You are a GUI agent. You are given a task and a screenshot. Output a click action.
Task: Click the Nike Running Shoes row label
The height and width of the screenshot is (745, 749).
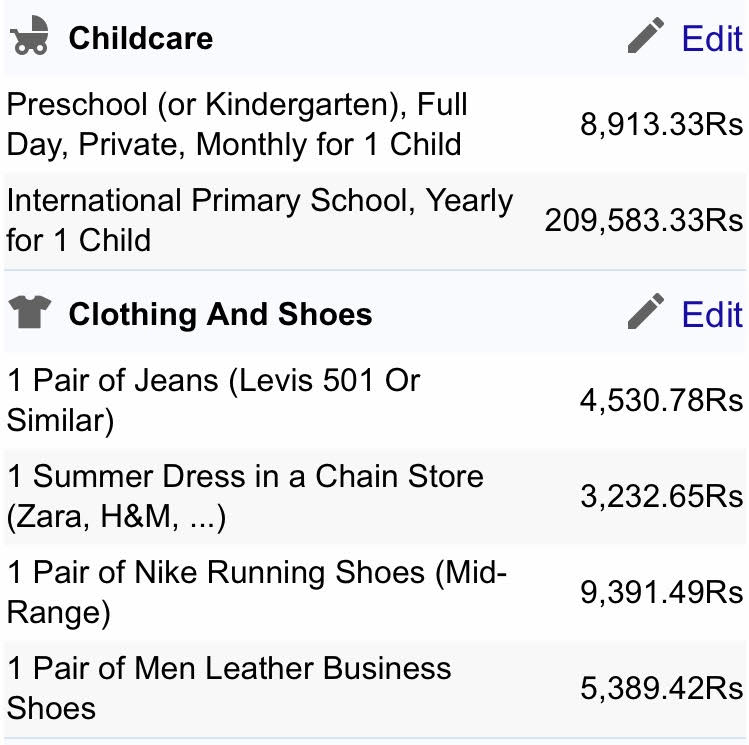(x=257, y=592)
